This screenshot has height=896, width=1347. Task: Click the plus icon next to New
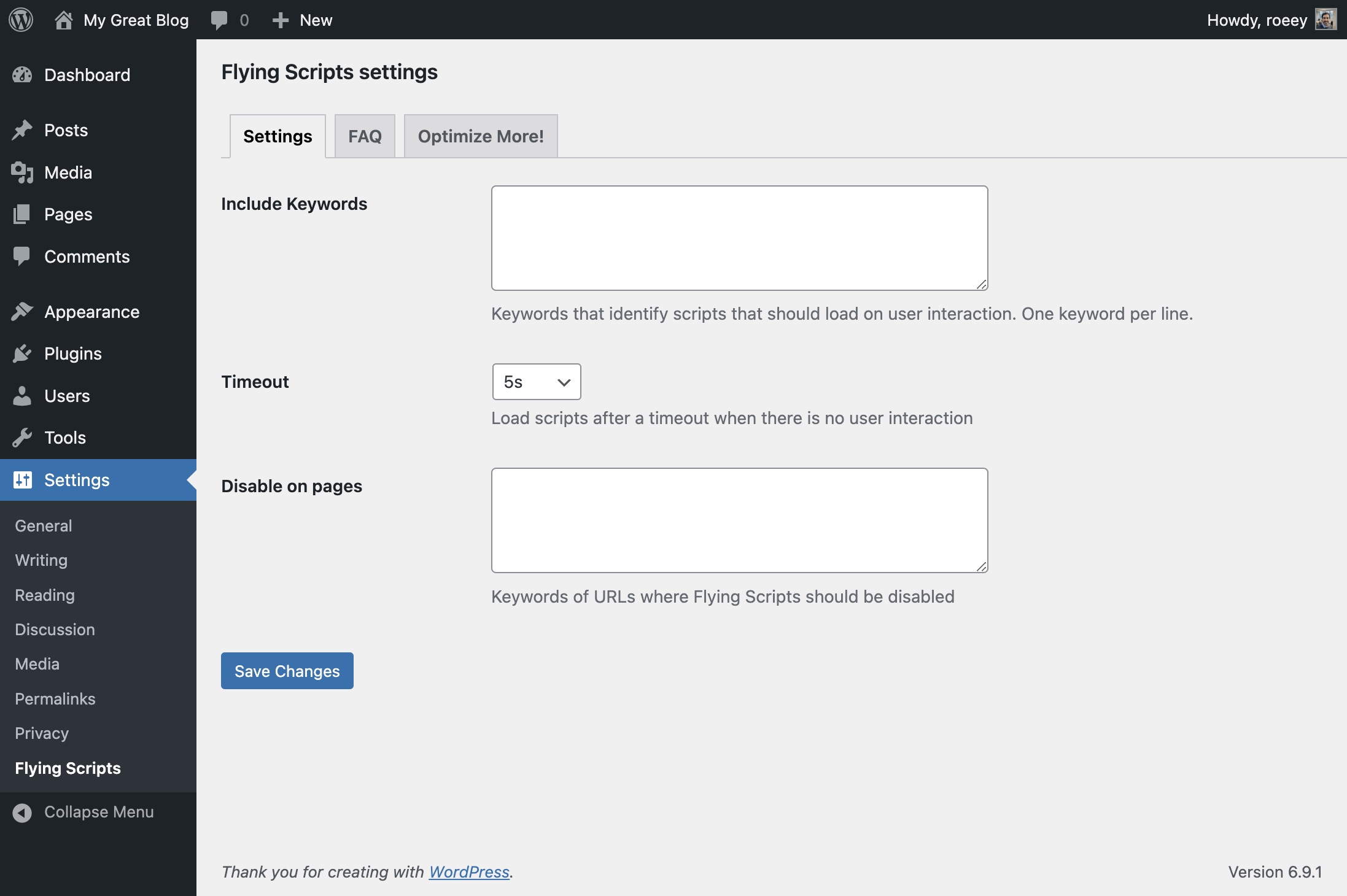pyautogui.click(x=281, y=20)
